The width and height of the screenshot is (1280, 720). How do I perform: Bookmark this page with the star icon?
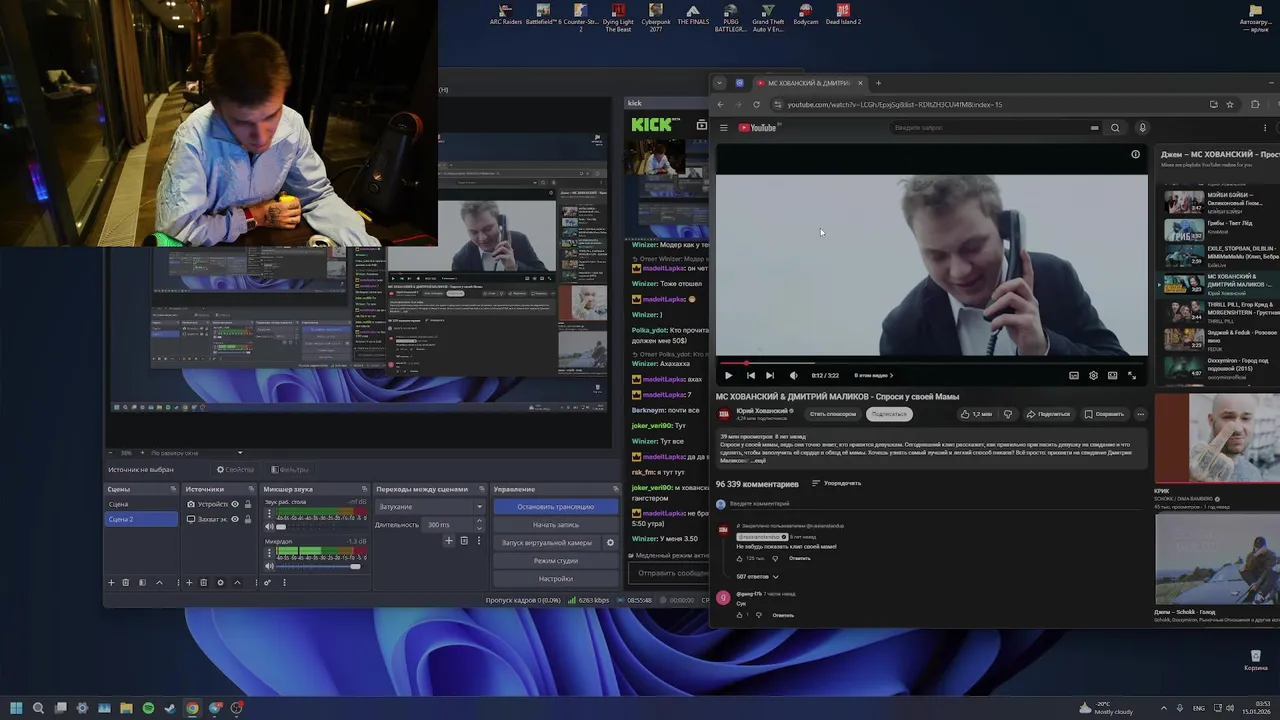pos(1230,104)
